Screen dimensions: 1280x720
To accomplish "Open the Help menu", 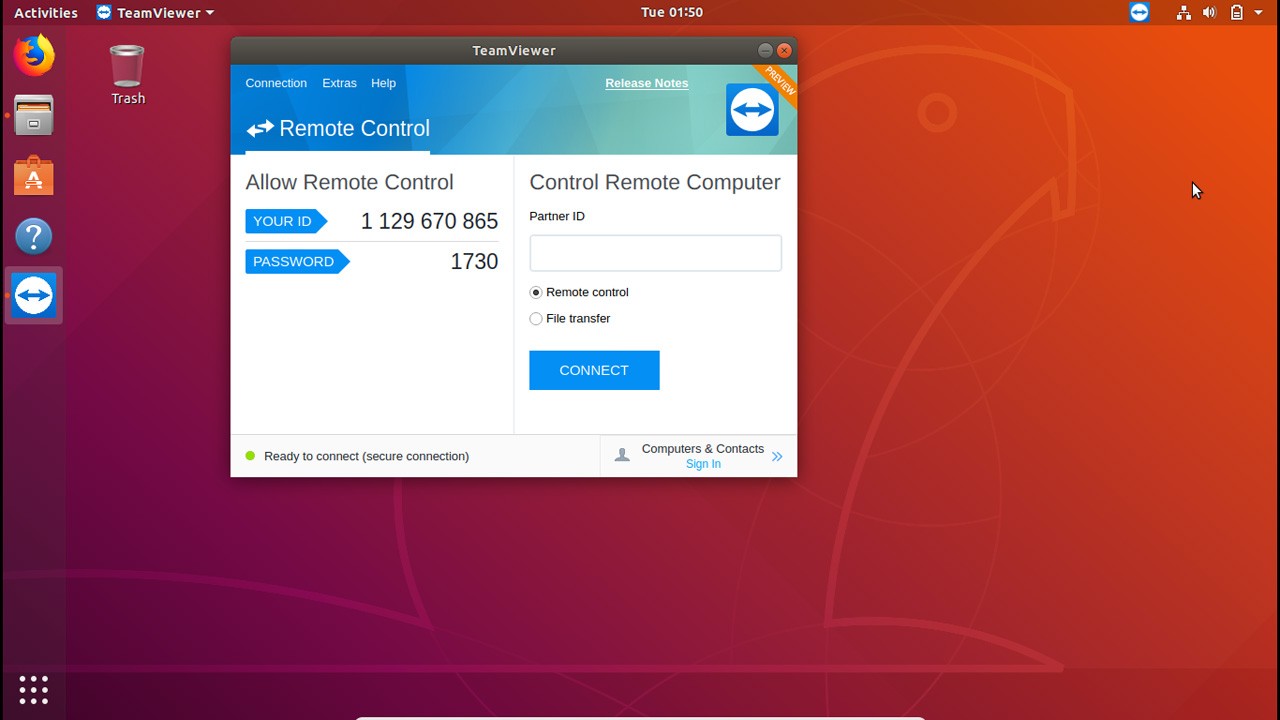I will click(383, 83).
